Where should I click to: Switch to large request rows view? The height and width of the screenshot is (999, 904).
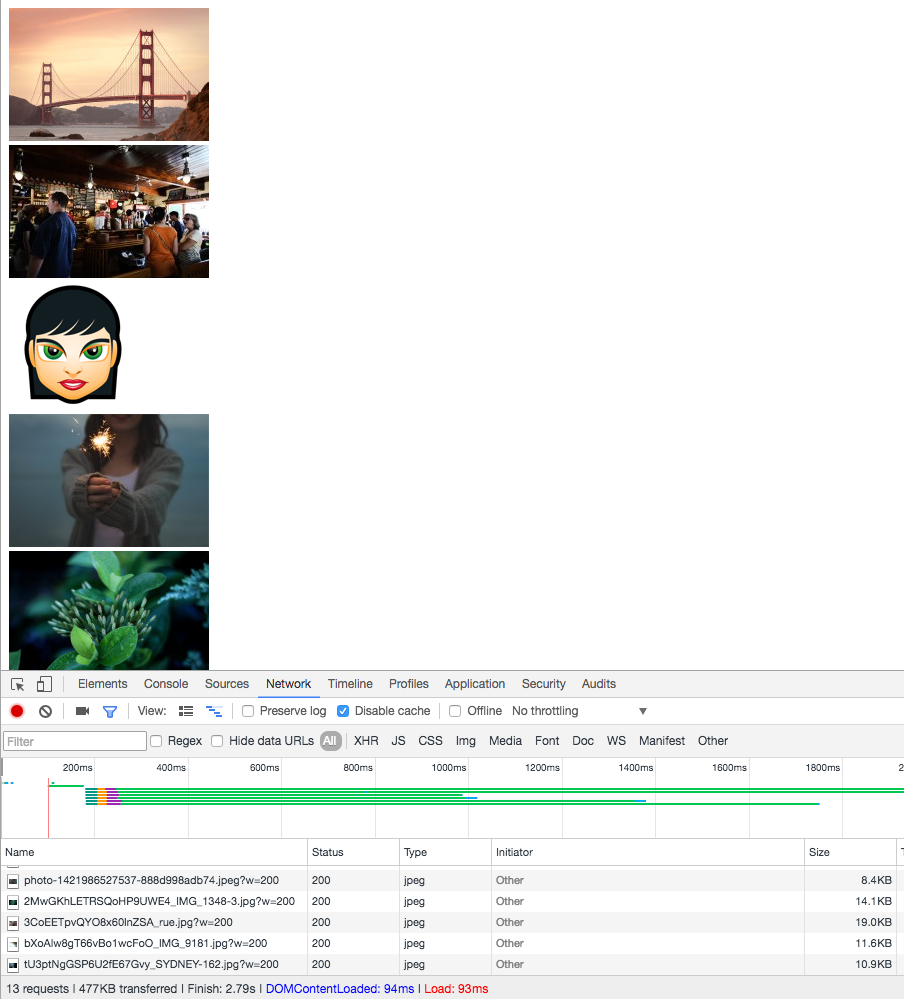pos(186,711)
